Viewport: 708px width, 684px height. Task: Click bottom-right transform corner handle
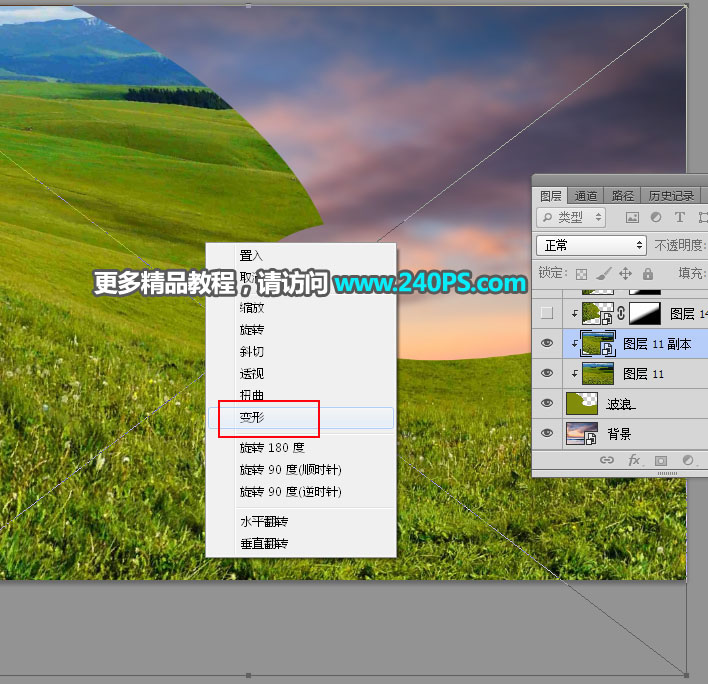click(x=686, y=675)
